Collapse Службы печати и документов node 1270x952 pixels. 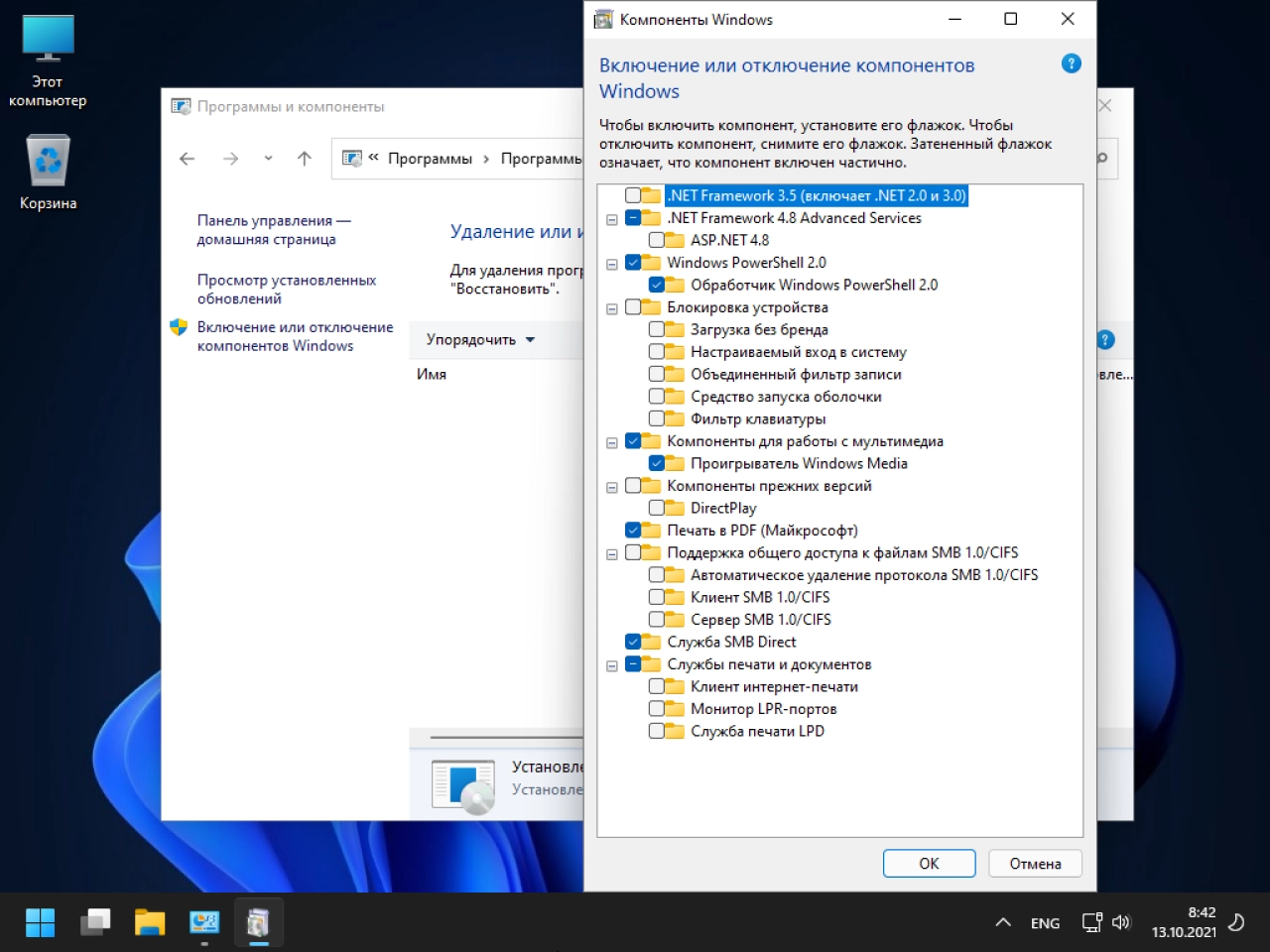click(612, 665)
